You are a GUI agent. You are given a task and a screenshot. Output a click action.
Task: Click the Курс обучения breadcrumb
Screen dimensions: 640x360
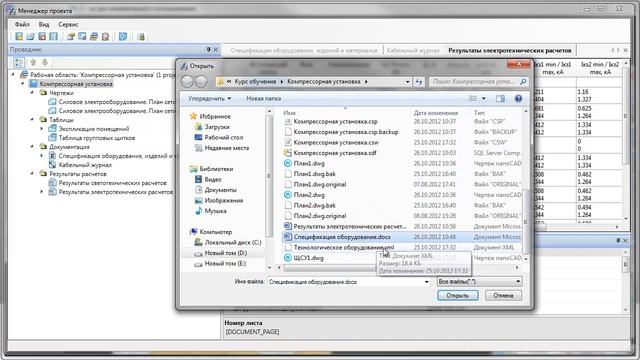pos(255,82)
